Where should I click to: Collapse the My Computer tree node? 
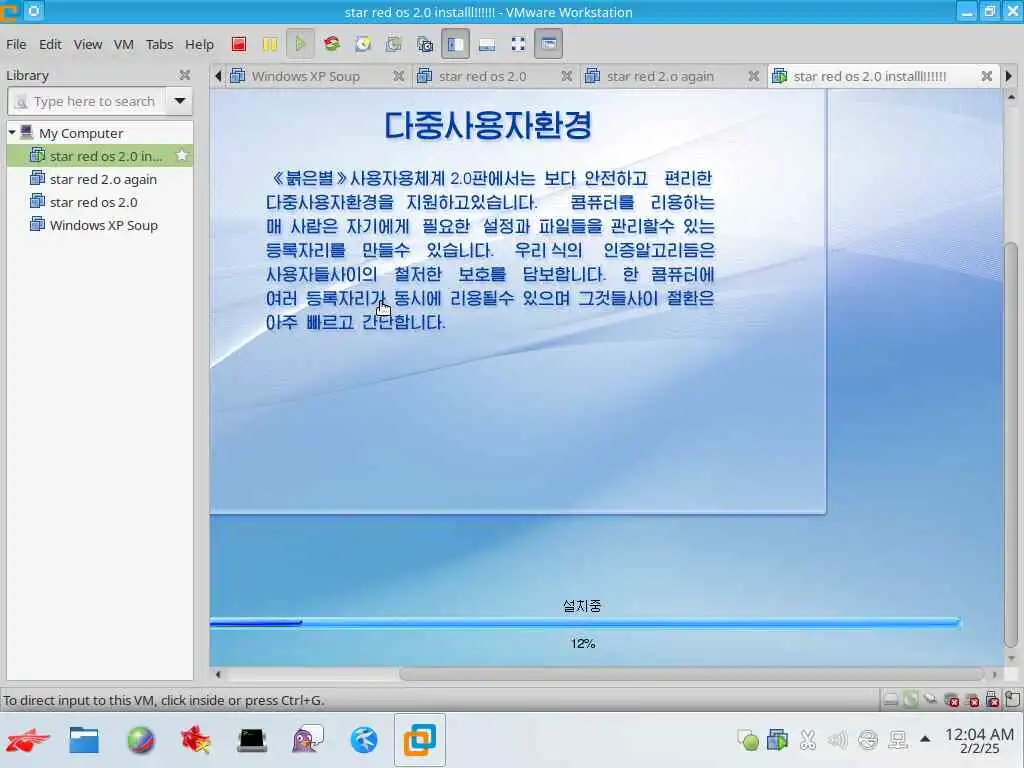pos(12,133)
